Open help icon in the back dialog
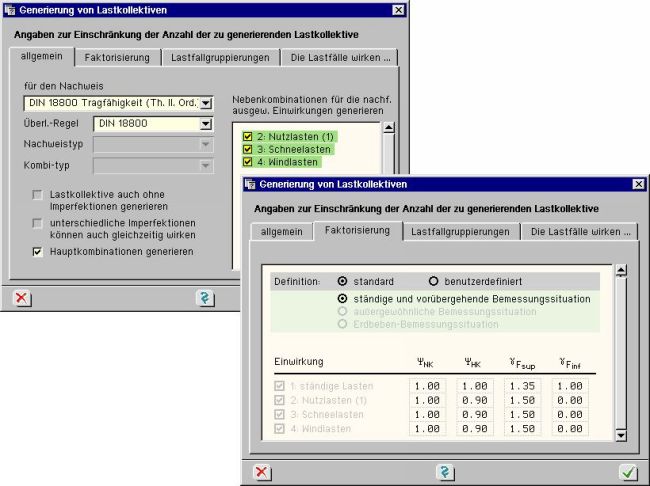The width and height of the screenshot is (650, 486). pyautogui.click(x=205, y=297)
